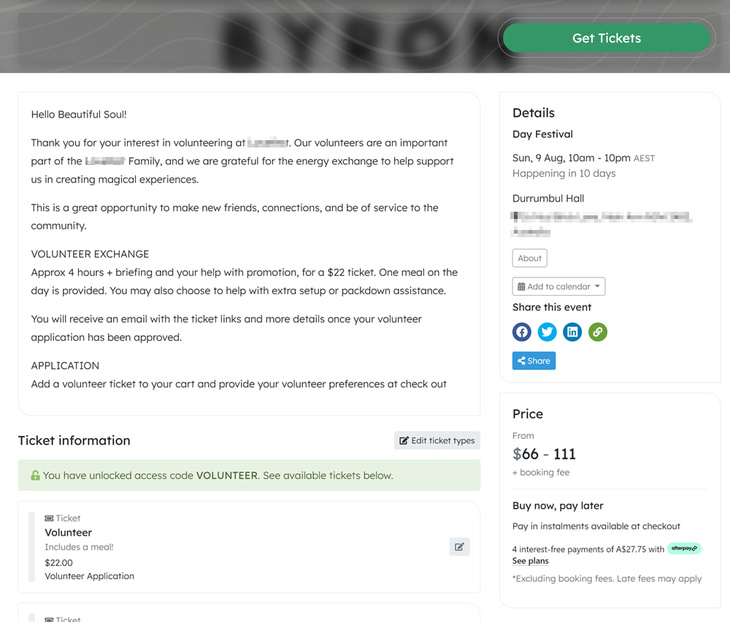
Task: Click the VOLUNTEER access code banner
Action: pos(249,475)
